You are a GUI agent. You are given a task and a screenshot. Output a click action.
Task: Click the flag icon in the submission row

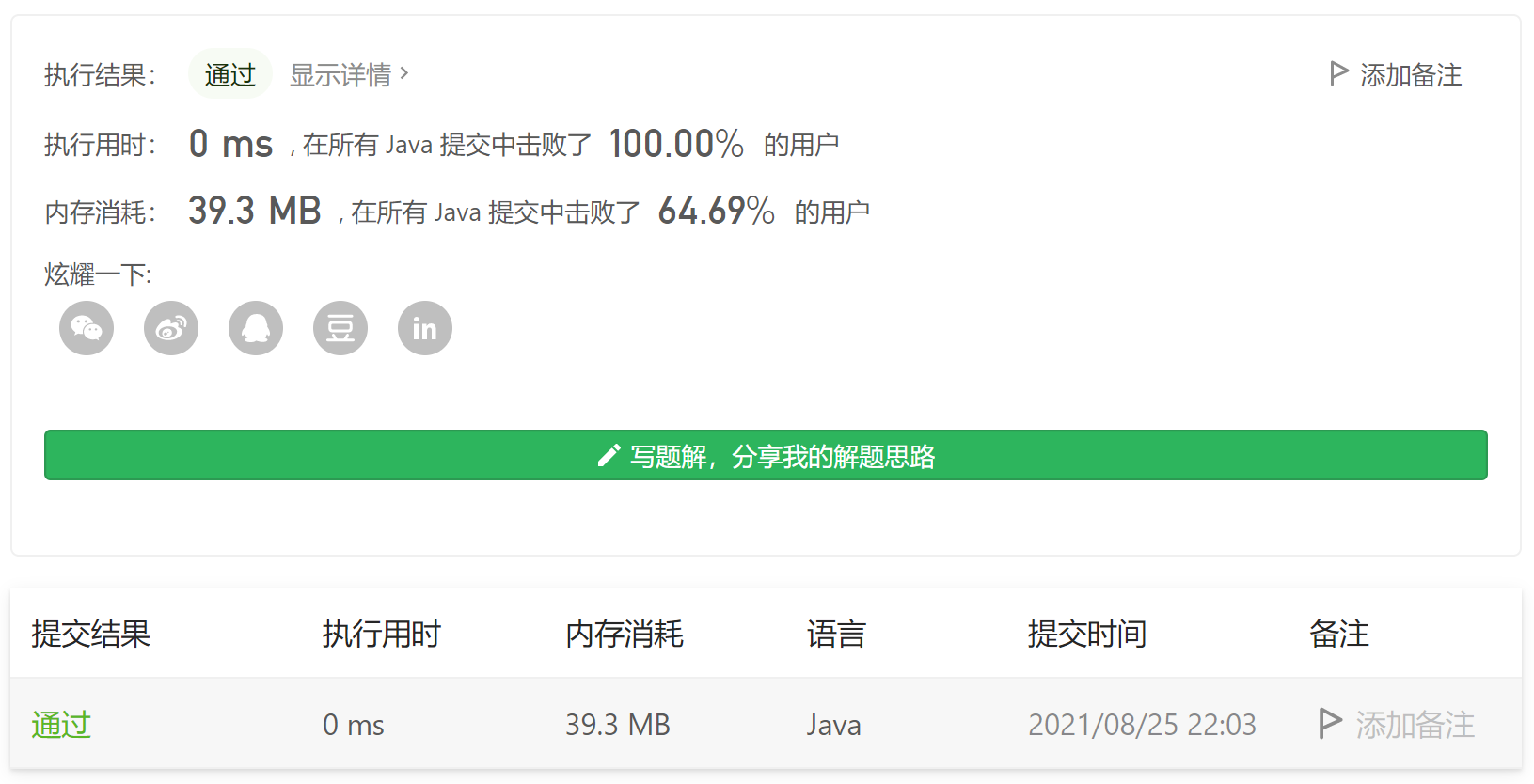(x=1330, y=723)
